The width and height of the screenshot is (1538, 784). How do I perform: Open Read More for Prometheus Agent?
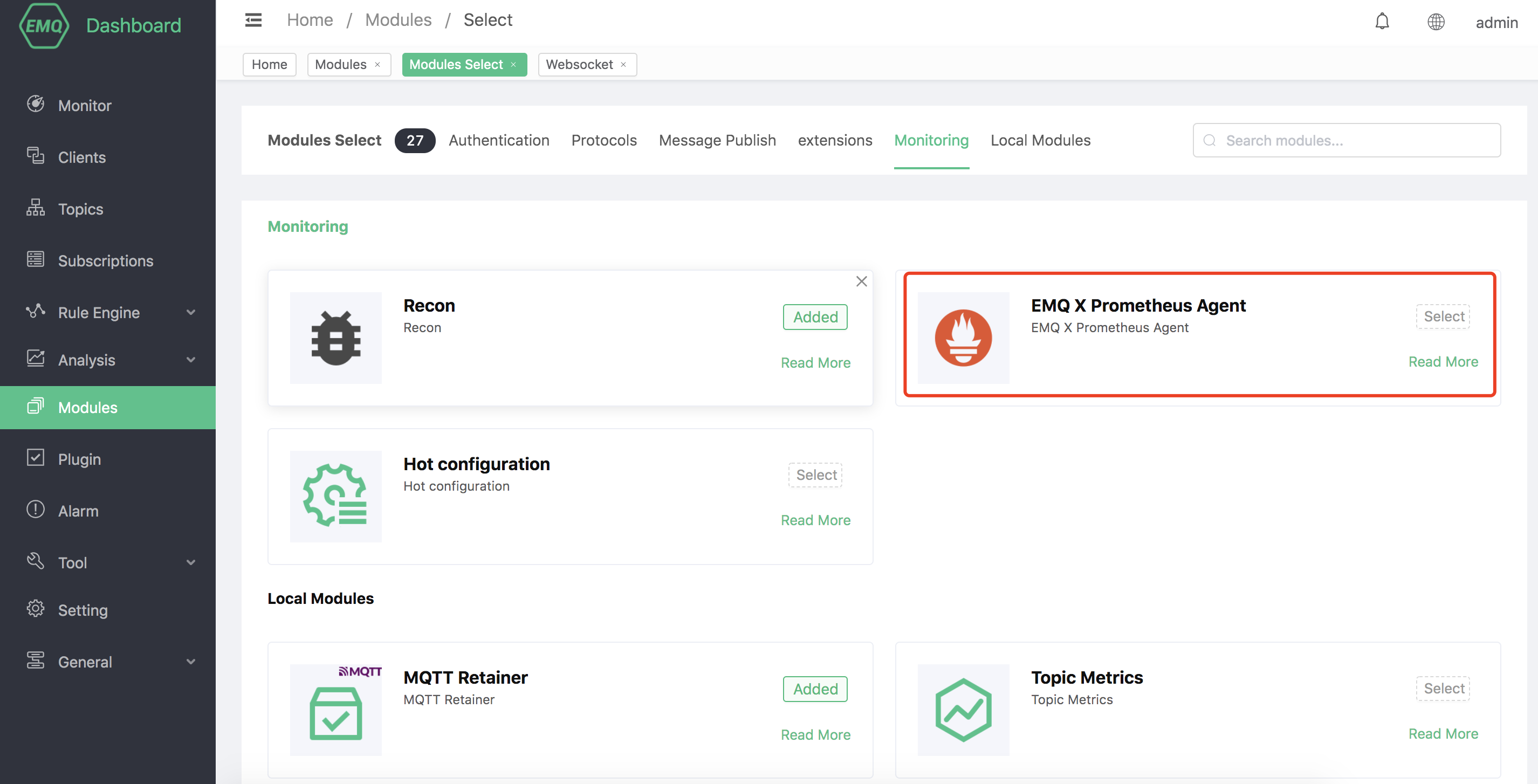point(1443,361)
